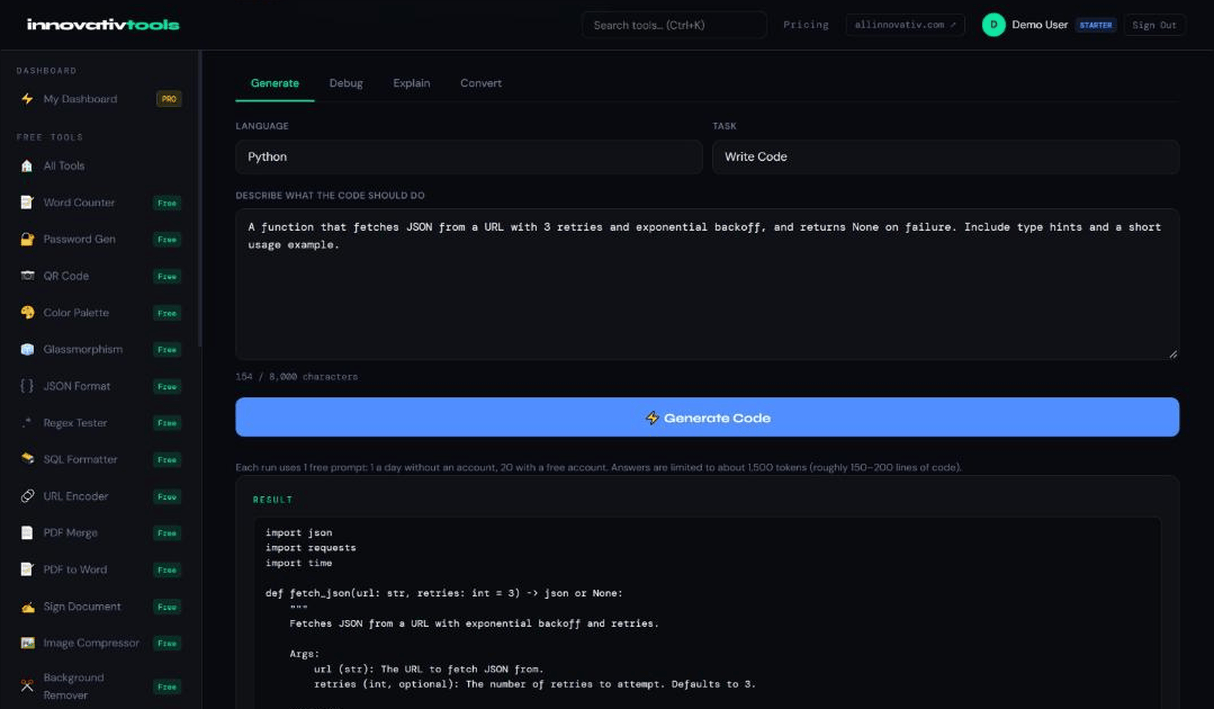Screen dimensions: 1214x709
Task: Focus the Search tools input field
Action: click(674, 25)
